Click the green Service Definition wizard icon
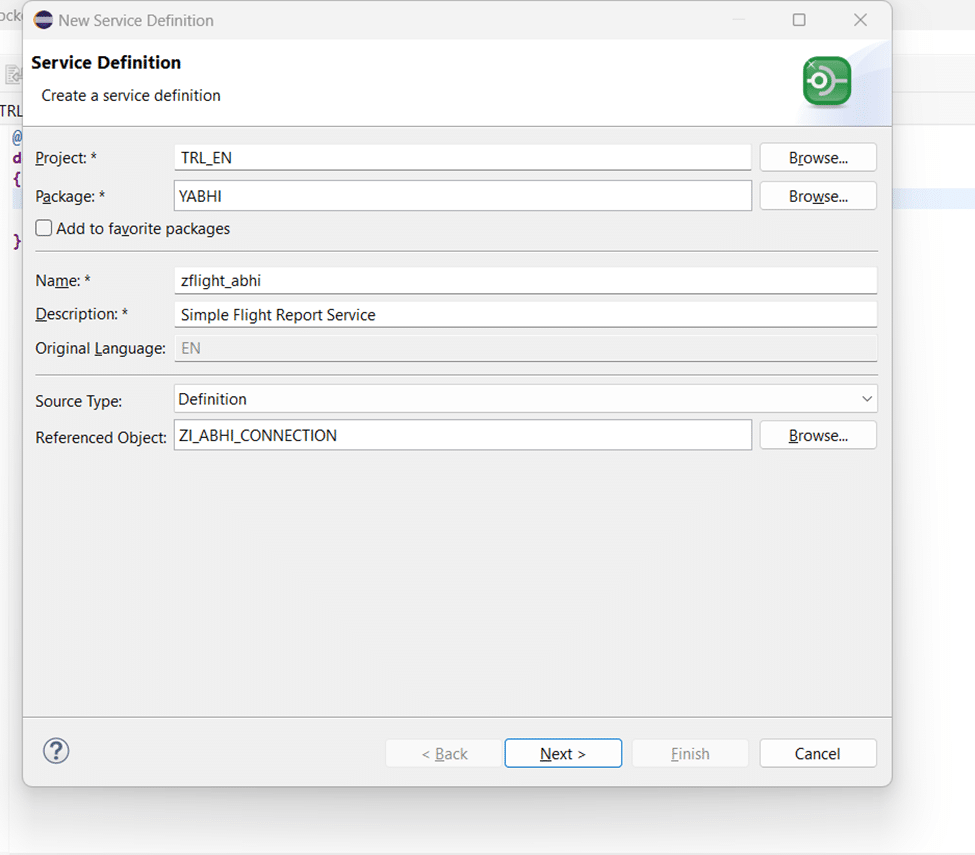 coord(826,81)
